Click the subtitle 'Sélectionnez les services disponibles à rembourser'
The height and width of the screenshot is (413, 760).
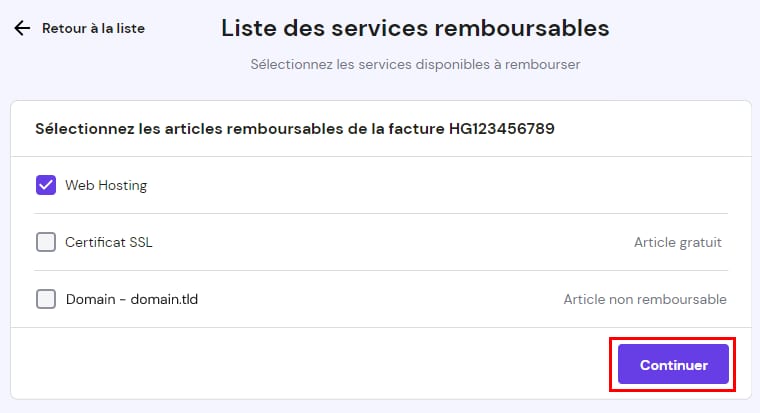point(415,64)
